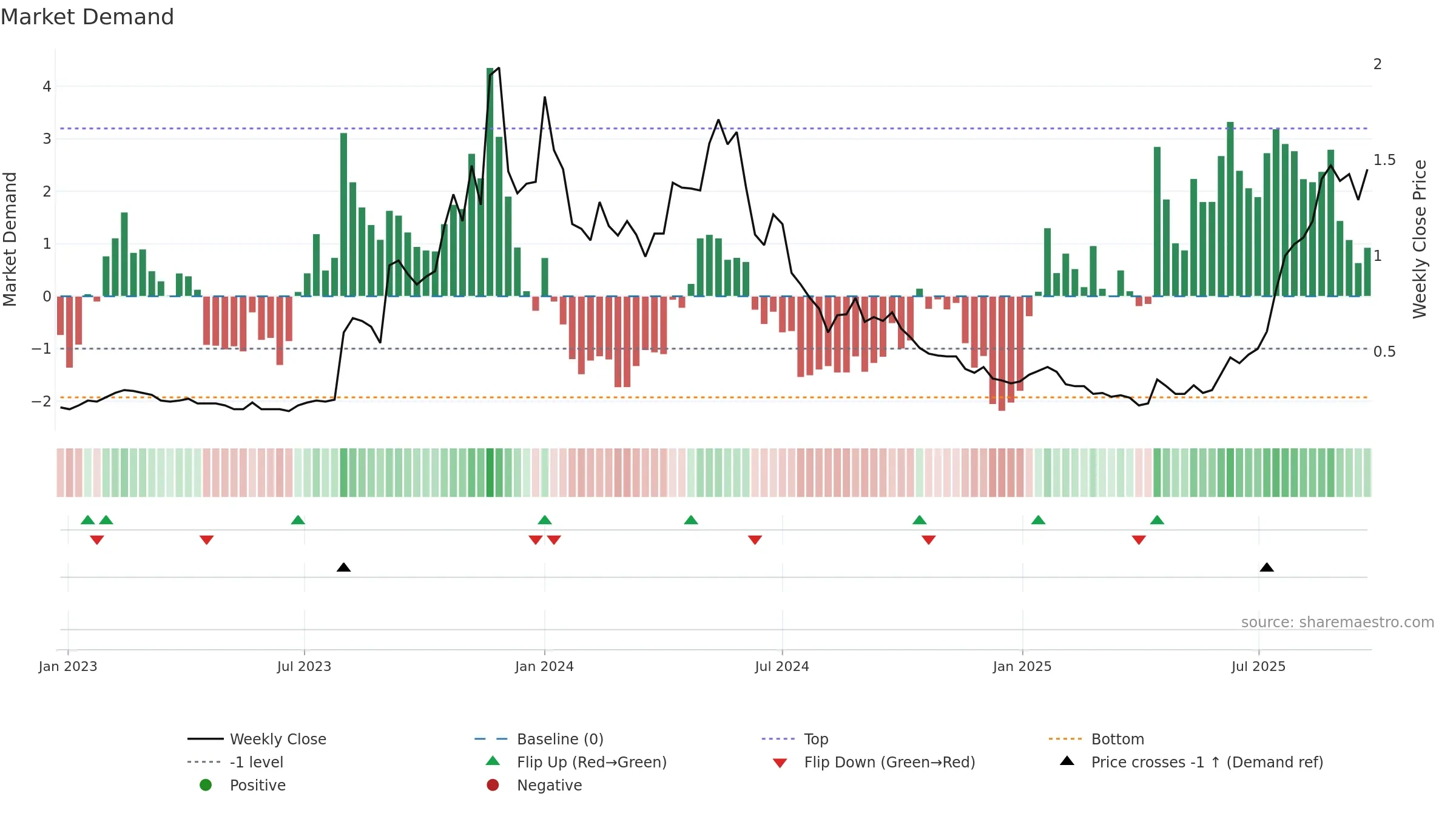Click the red Flip Down triangle in legend
Screen dimensions: 1456x819
780,763
